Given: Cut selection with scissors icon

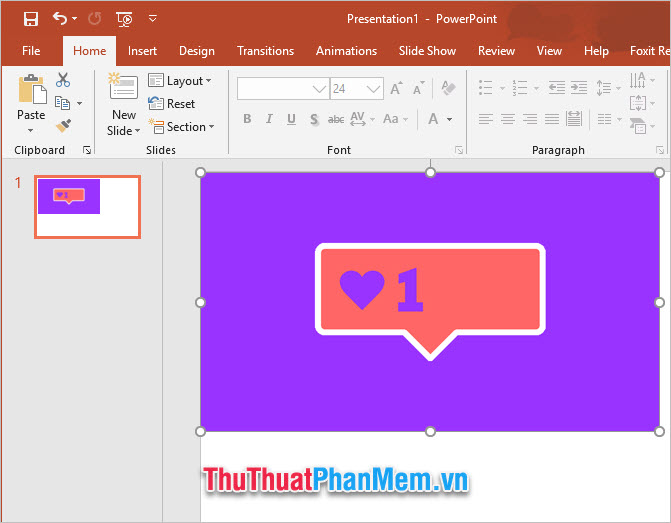Looking at the screenshot, I should point(63,80).
